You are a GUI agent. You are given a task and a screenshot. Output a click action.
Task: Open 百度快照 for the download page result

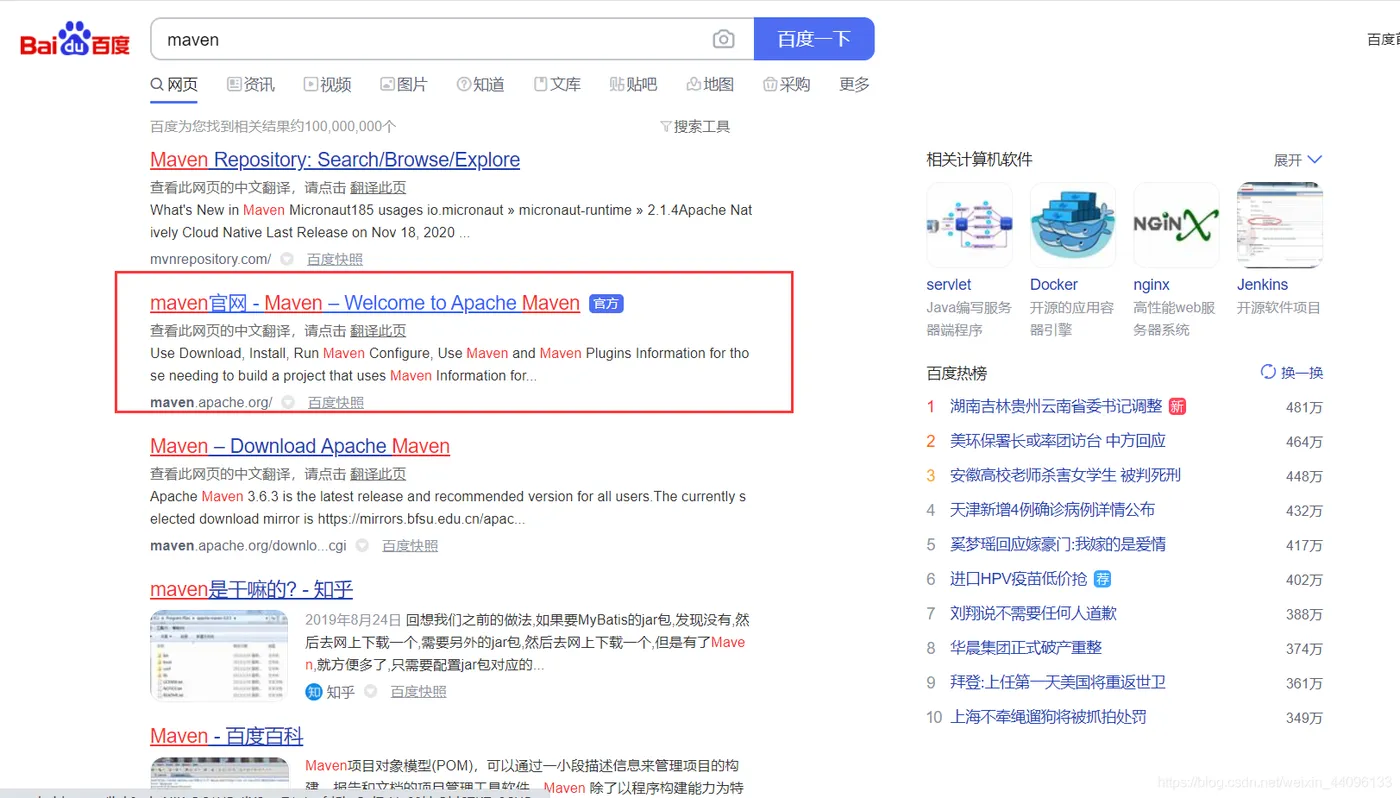coord(410,545)
